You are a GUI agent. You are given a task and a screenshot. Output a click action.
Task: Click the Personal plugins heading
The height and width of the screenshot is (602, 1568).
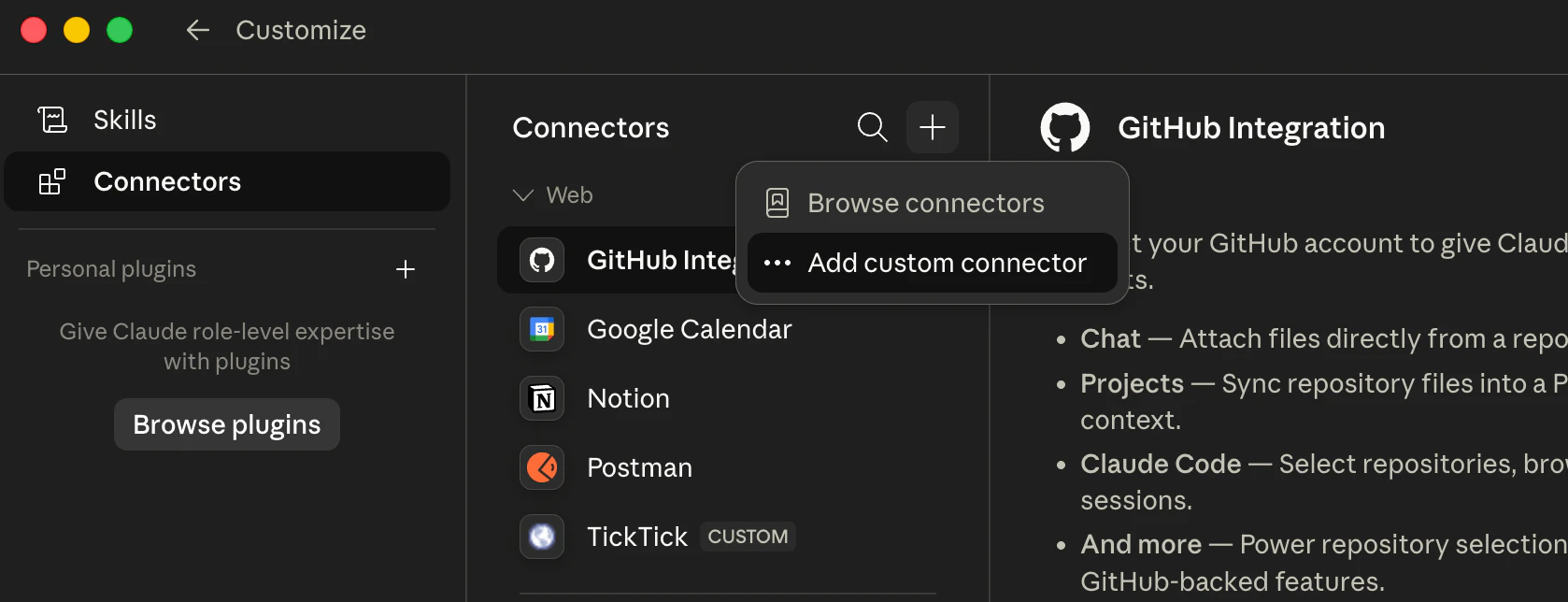pyautogui.click(x=111, y=269)
